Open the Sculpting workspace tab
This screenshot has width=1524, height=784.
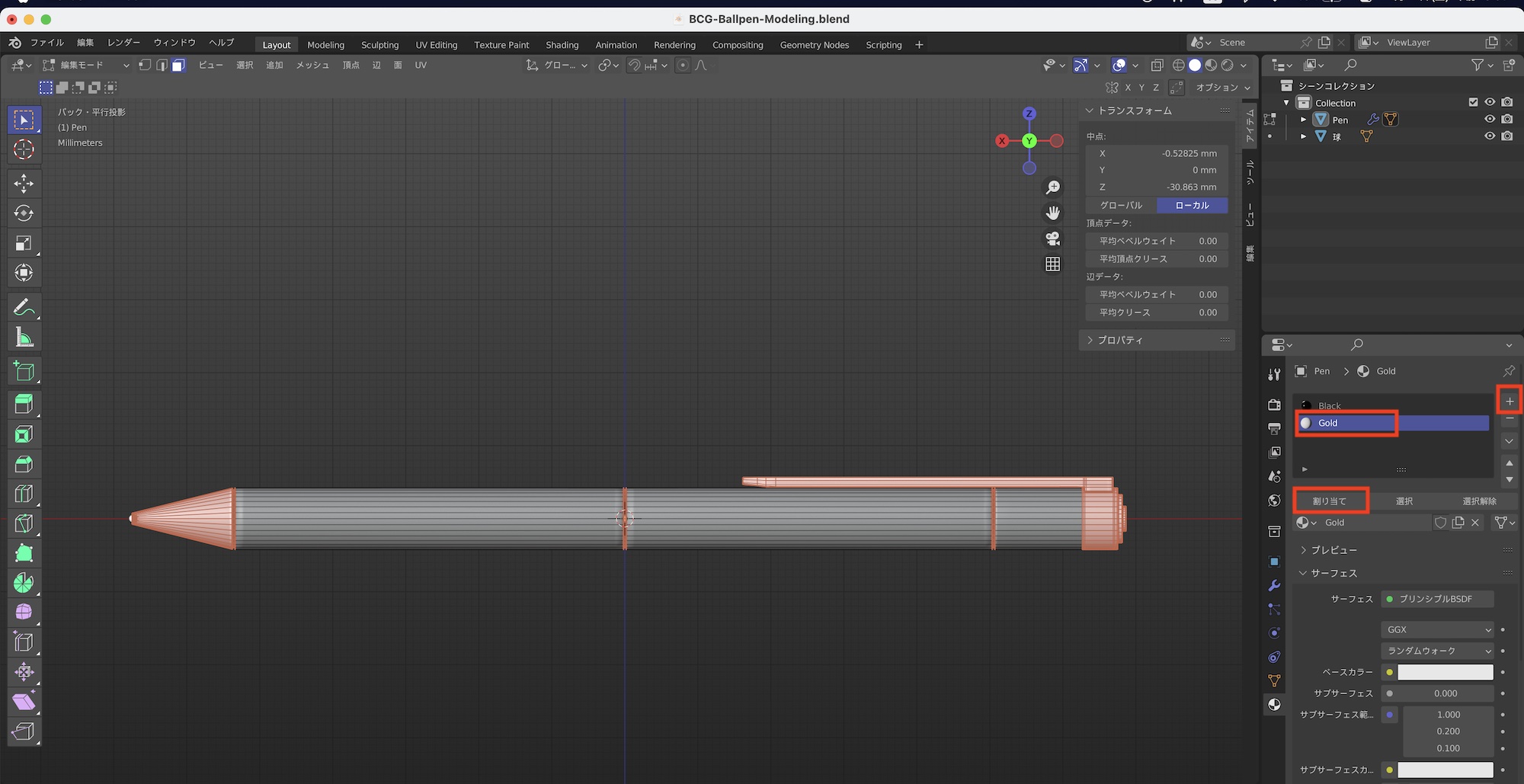[379, 45]
